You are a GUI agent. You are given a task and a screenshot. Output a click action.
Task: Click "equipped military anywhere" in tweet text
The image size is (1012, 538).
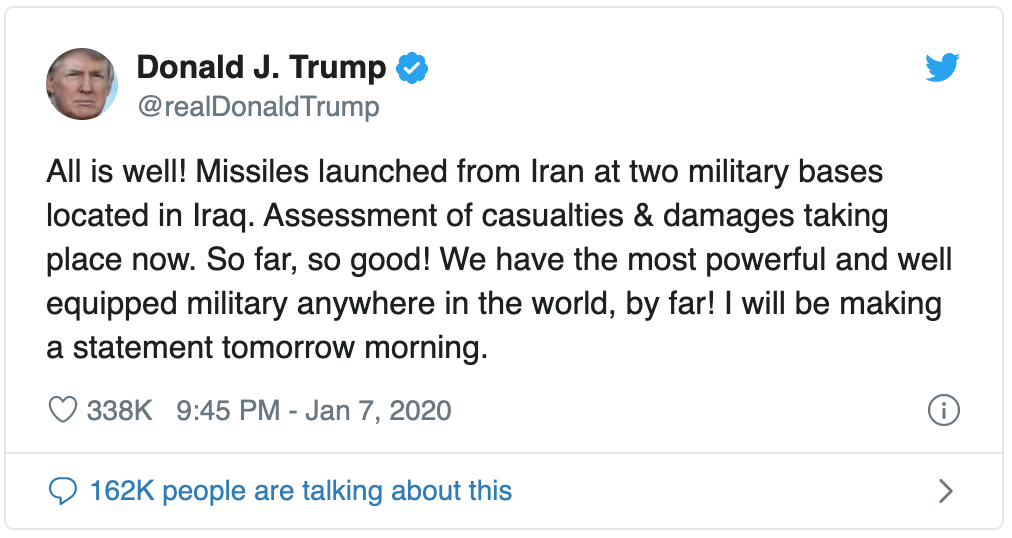click(241, 304)
